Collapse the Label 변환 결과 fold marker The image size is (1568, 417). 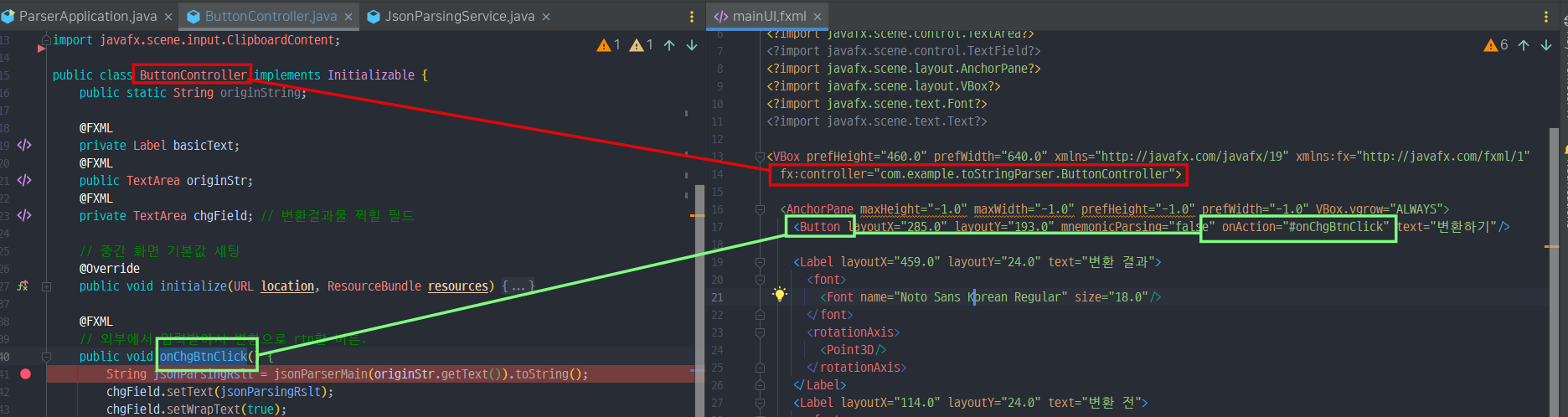click(x=760, y=262)
